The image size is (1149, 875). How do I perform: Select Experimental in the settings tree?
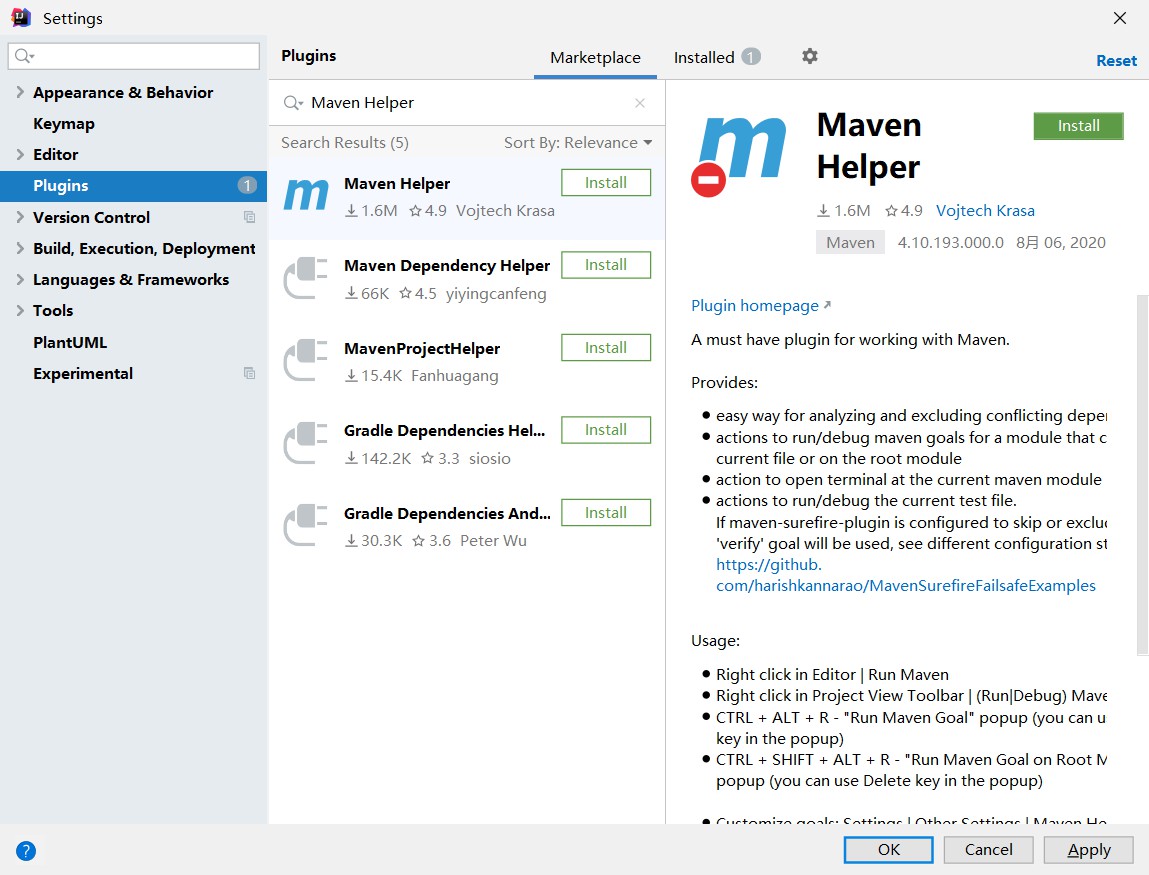[83, 374]
